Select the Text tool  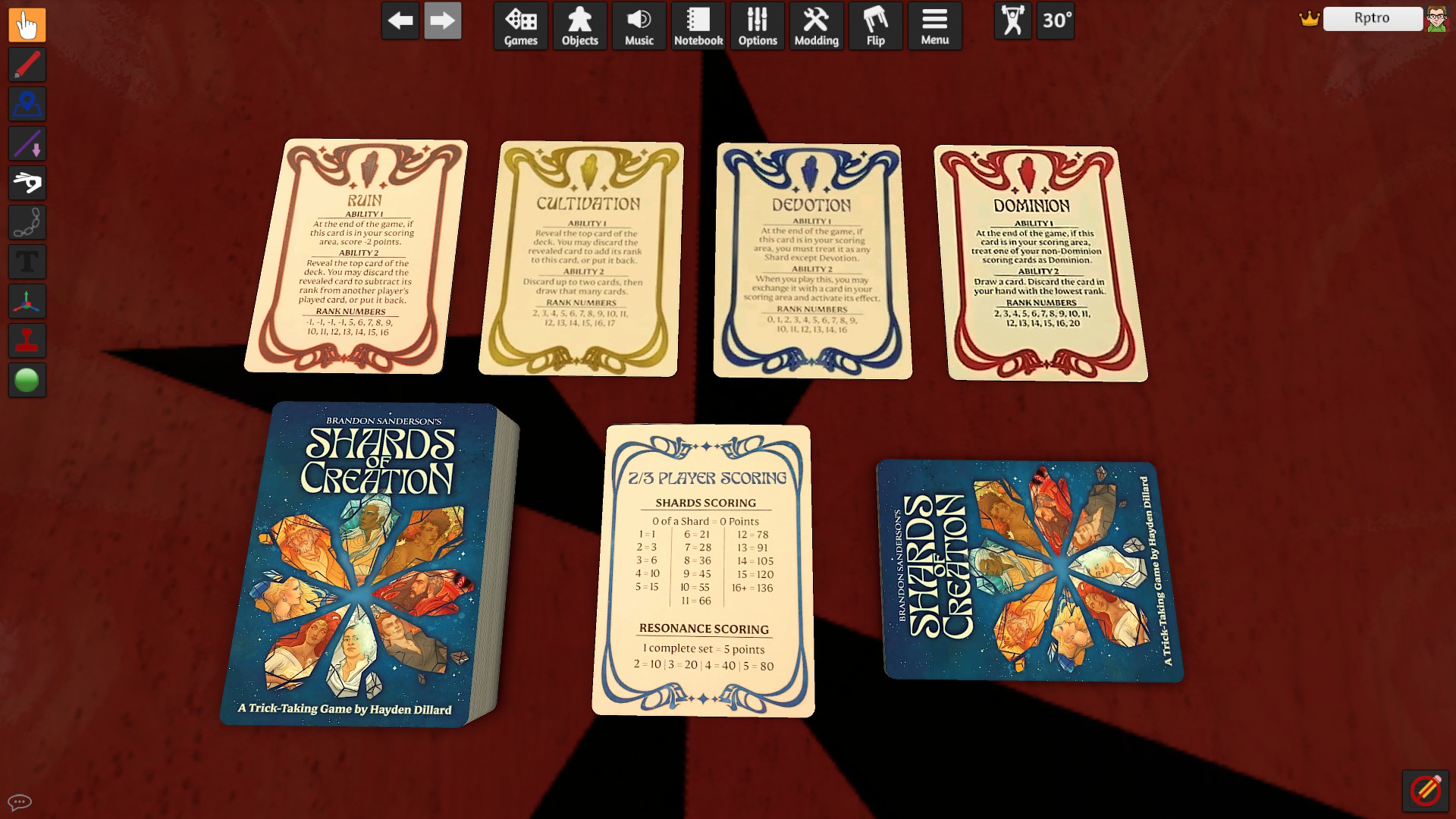(27, 262)
